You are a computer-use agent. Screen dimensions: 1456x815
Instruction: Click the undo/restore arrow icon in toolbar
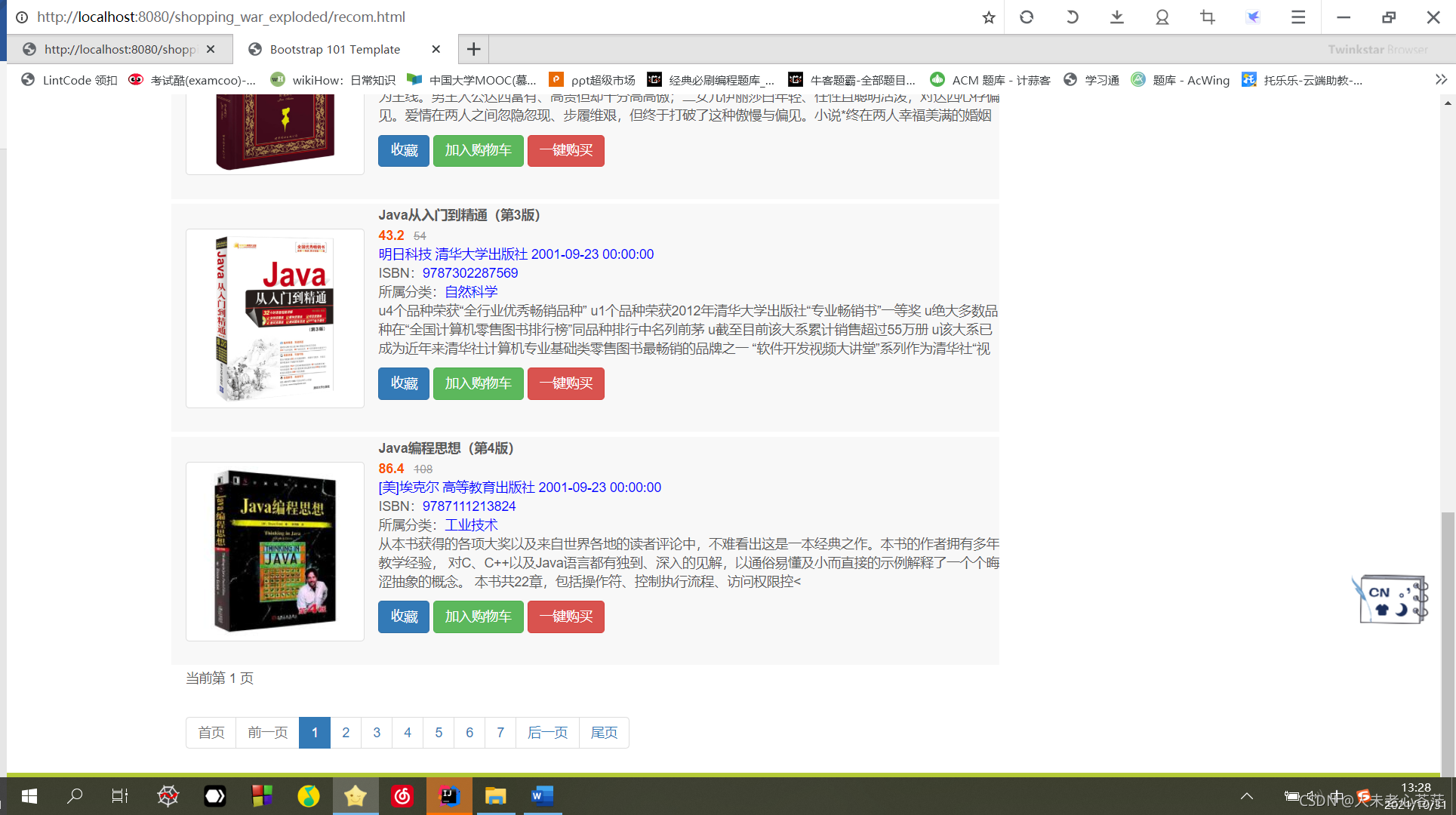pos(1071,17)
